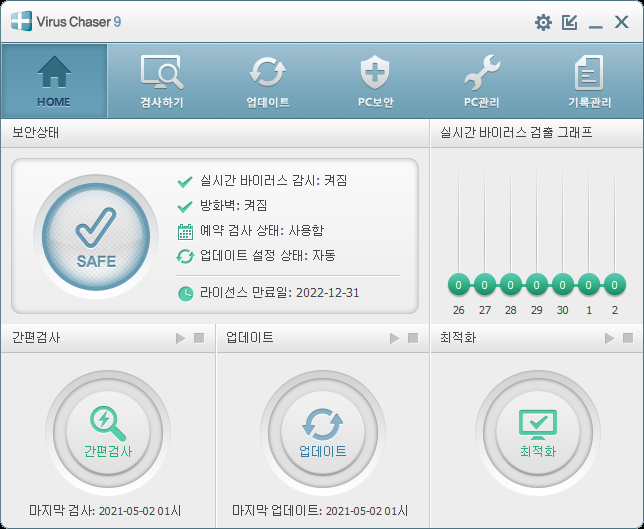Start 업데이트 with its header play button
Viewport: 644px width, 529px height.
click(394, 338)
